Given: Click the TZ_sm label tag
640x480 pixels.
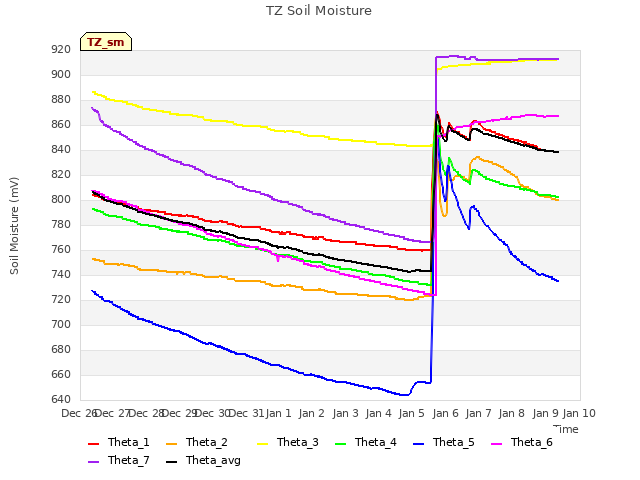Looking at the screenshot, I should (x=106, y=42).
